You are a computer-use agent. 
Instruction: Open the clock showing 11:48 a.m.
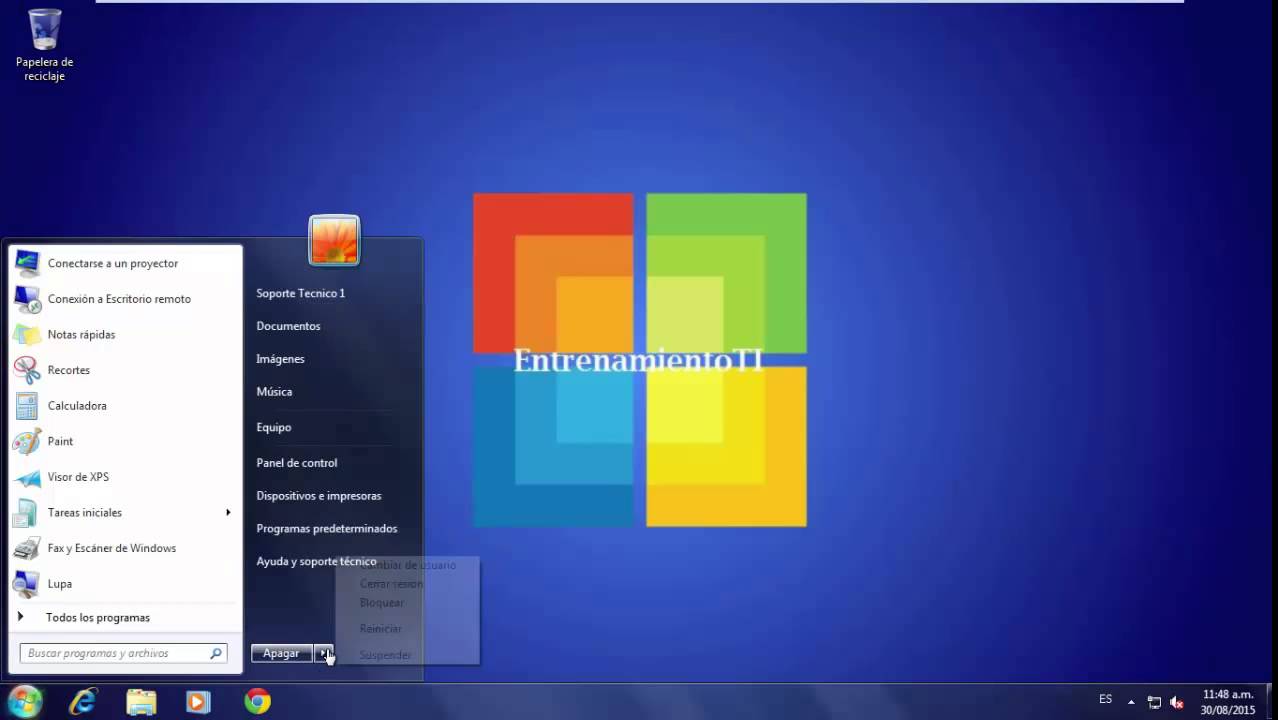(1228, 702)
